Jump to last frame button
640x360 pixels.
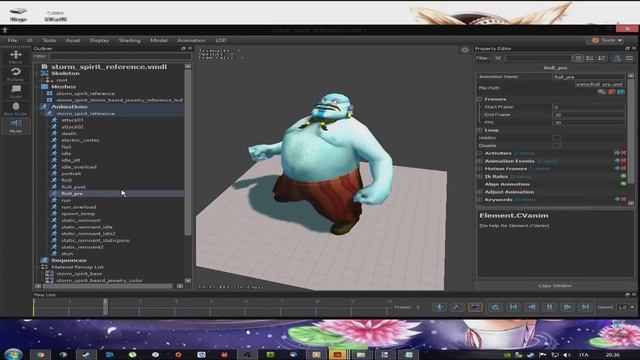point(585,307)
